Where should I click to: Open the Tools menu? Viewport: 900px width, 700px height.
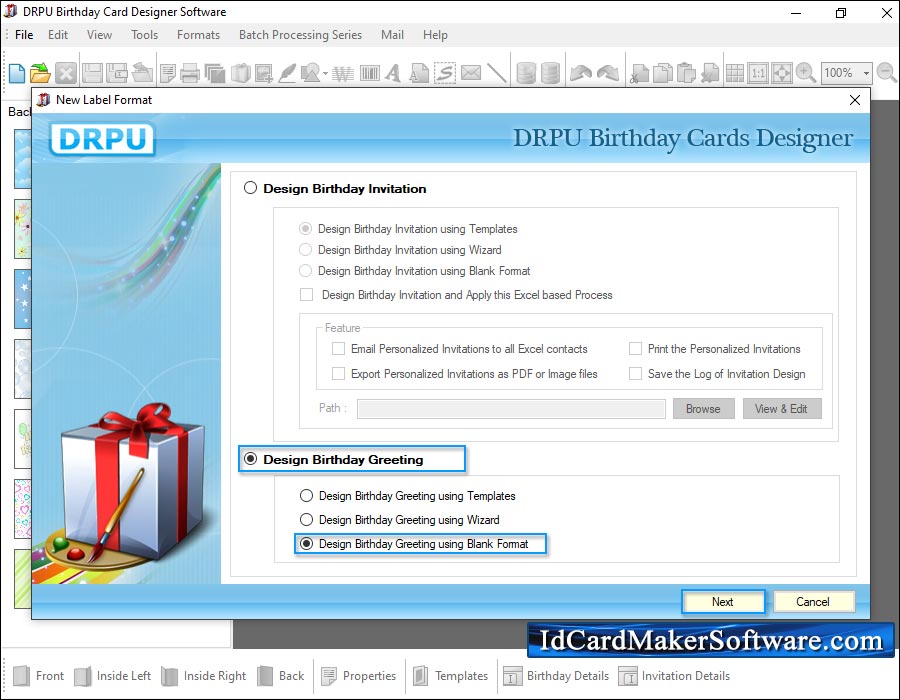pyautogui.click(x=144, y=35)
